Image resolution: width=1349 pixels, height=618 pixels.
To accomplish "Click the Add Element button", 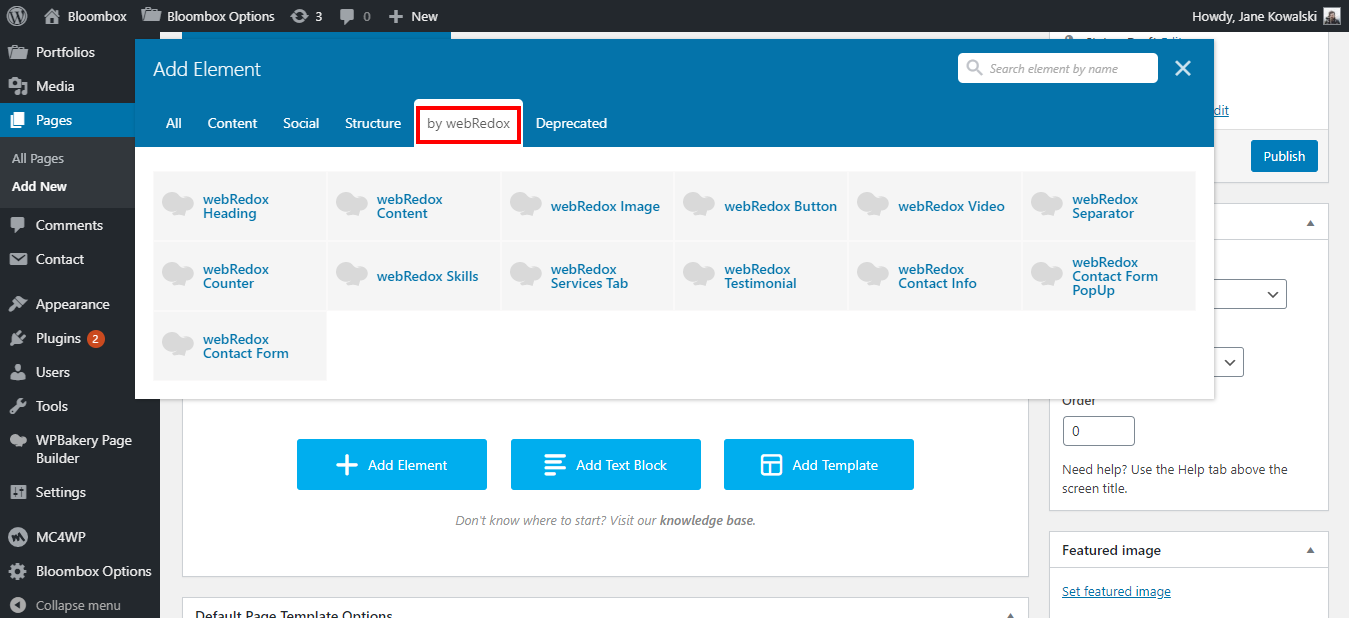I will 392,465.
